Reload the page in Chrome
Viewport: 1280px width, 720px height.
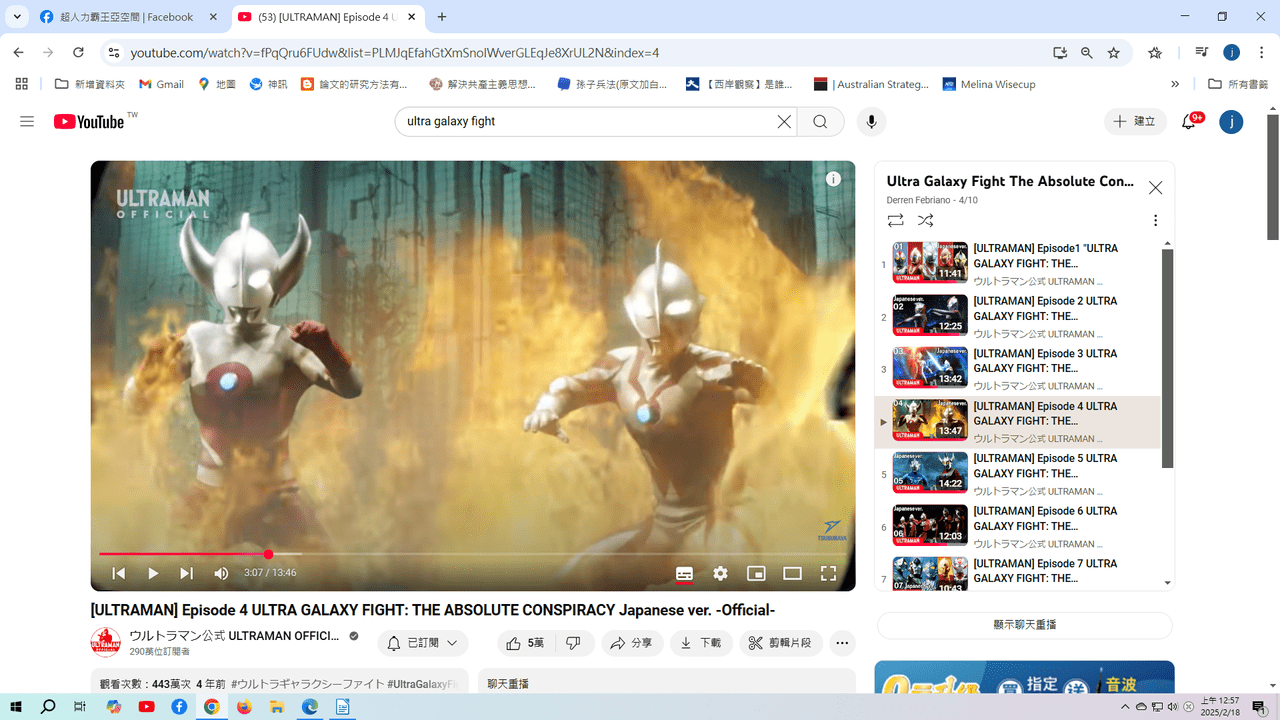[78, 52]
